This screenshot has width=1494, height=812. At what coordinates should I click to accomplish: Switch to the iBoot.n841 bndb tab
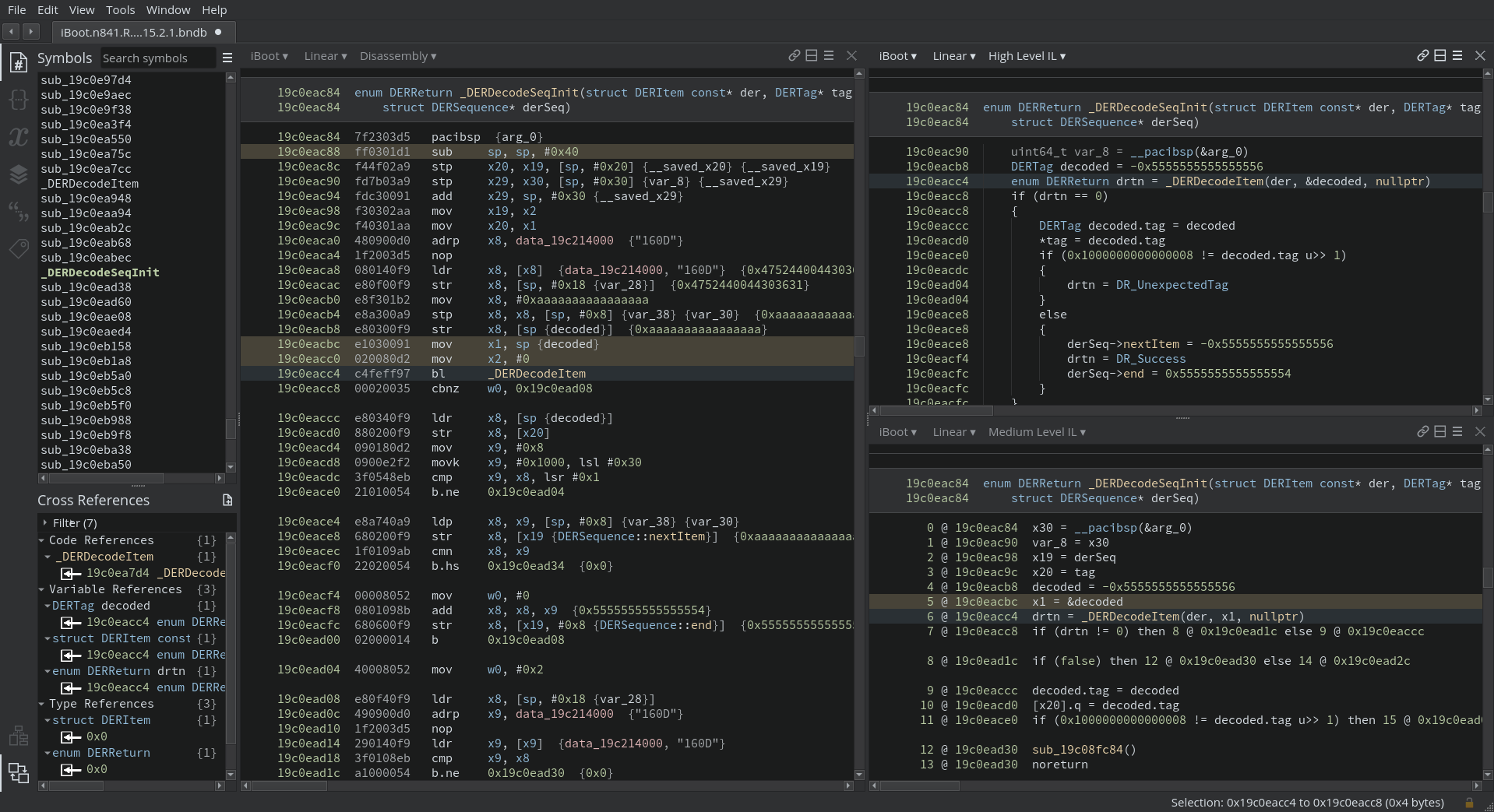[x=134, y=32]
